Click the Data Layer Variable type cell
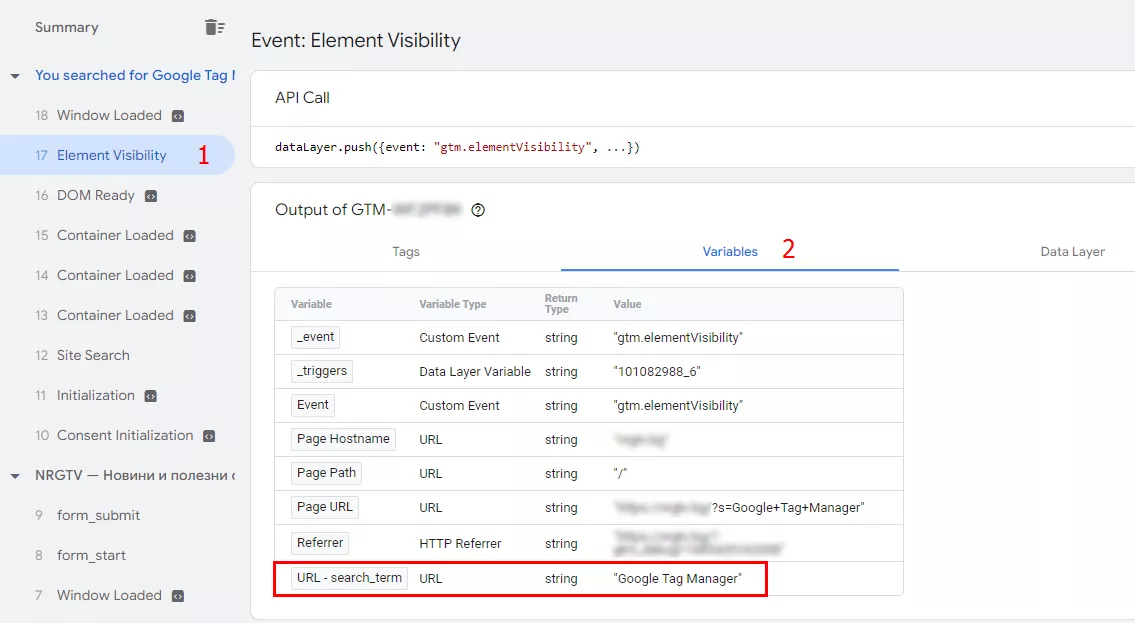This screenshot has width=1135, height=623. pyautogui.click(x=475, y=372)
